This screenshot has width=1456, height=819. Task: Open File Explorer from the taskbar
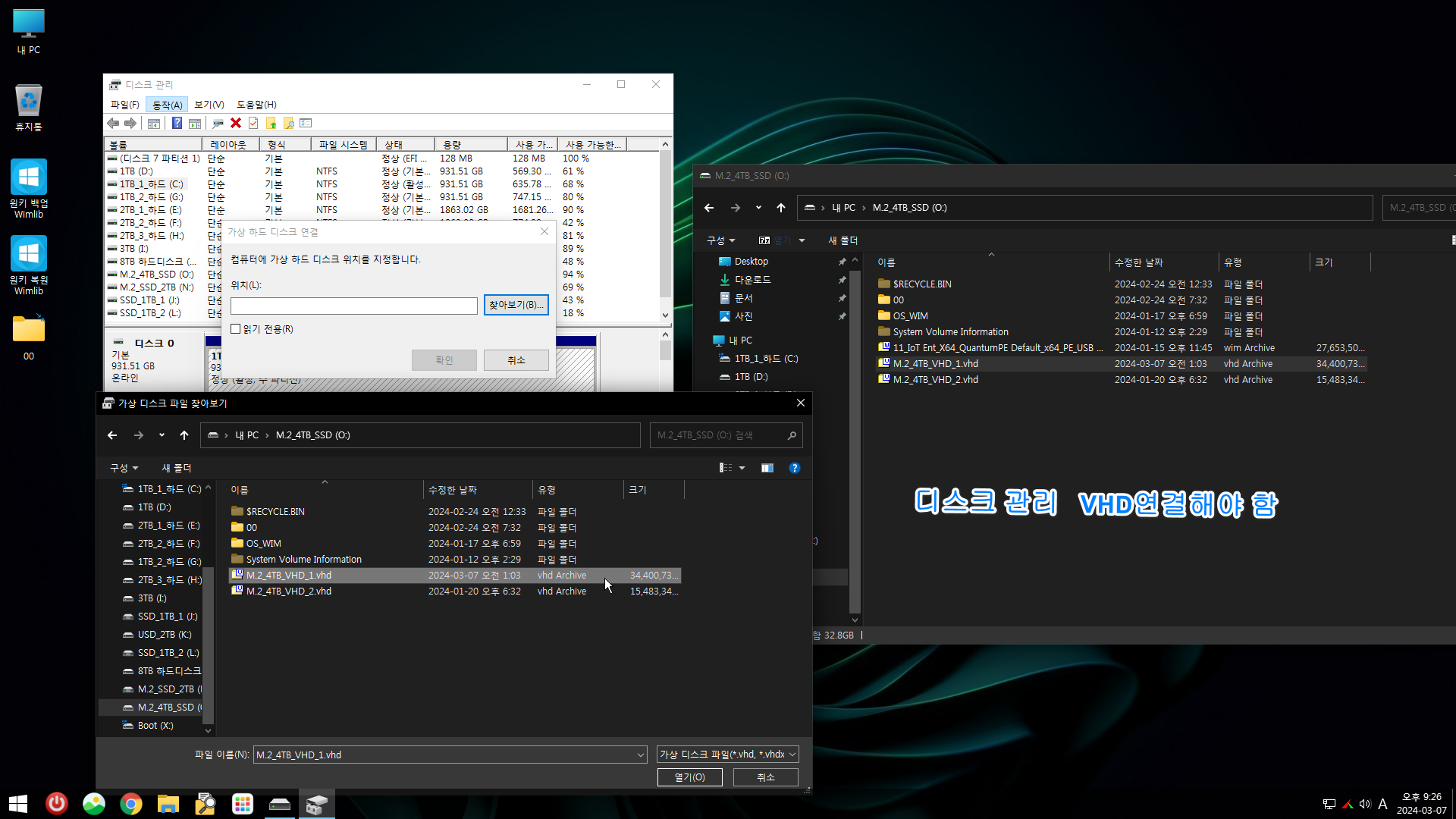click(x=168, y=803)
